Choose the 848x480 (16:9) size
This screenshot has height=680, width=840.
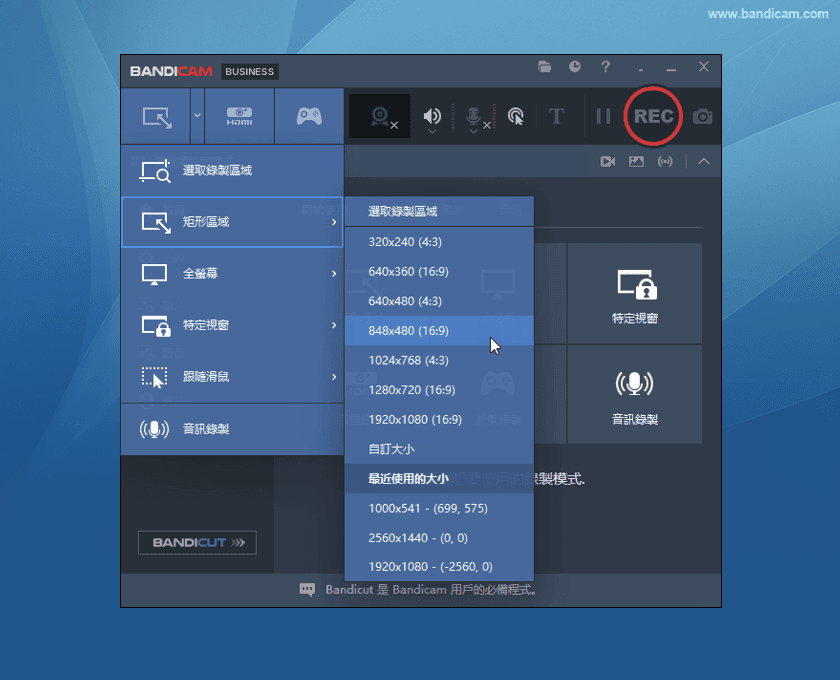tap(439, 331)
